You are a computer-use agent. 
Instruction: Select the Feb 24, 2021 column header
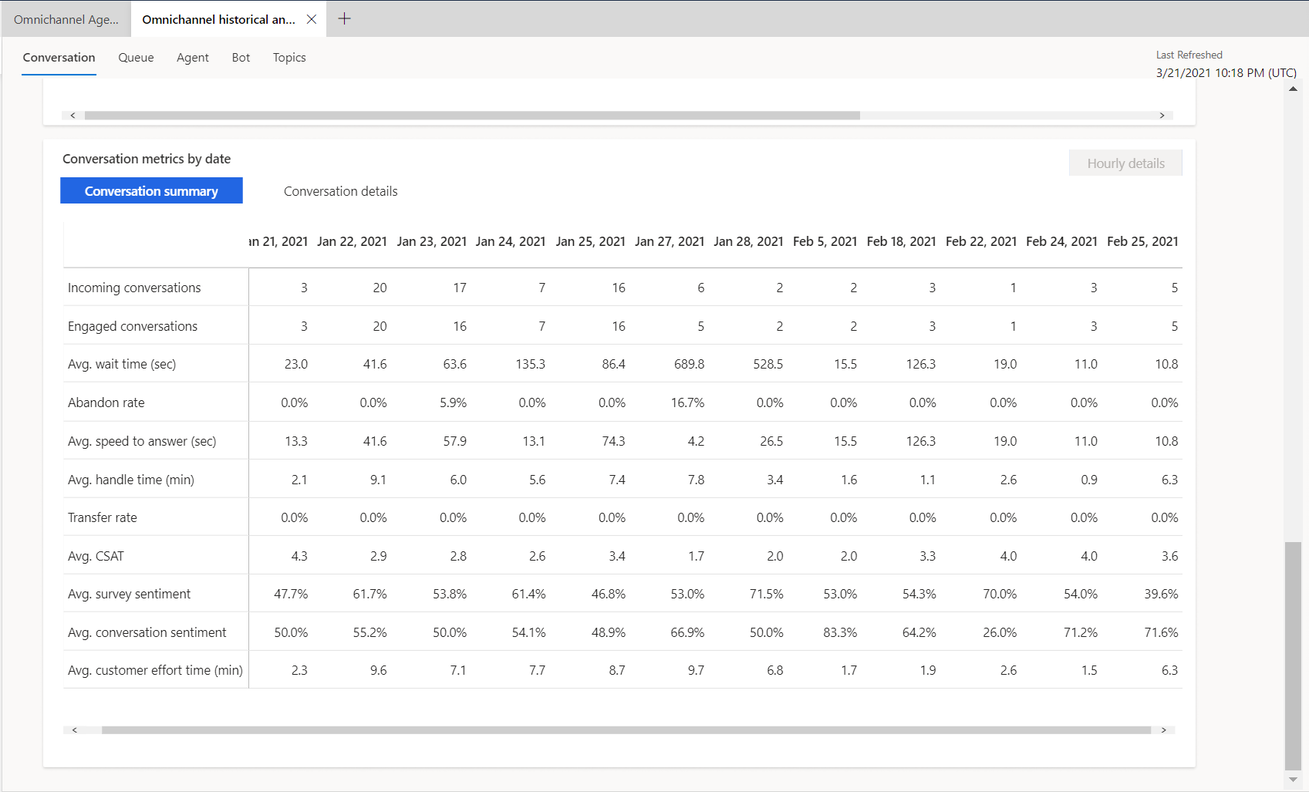(1061, 241)
